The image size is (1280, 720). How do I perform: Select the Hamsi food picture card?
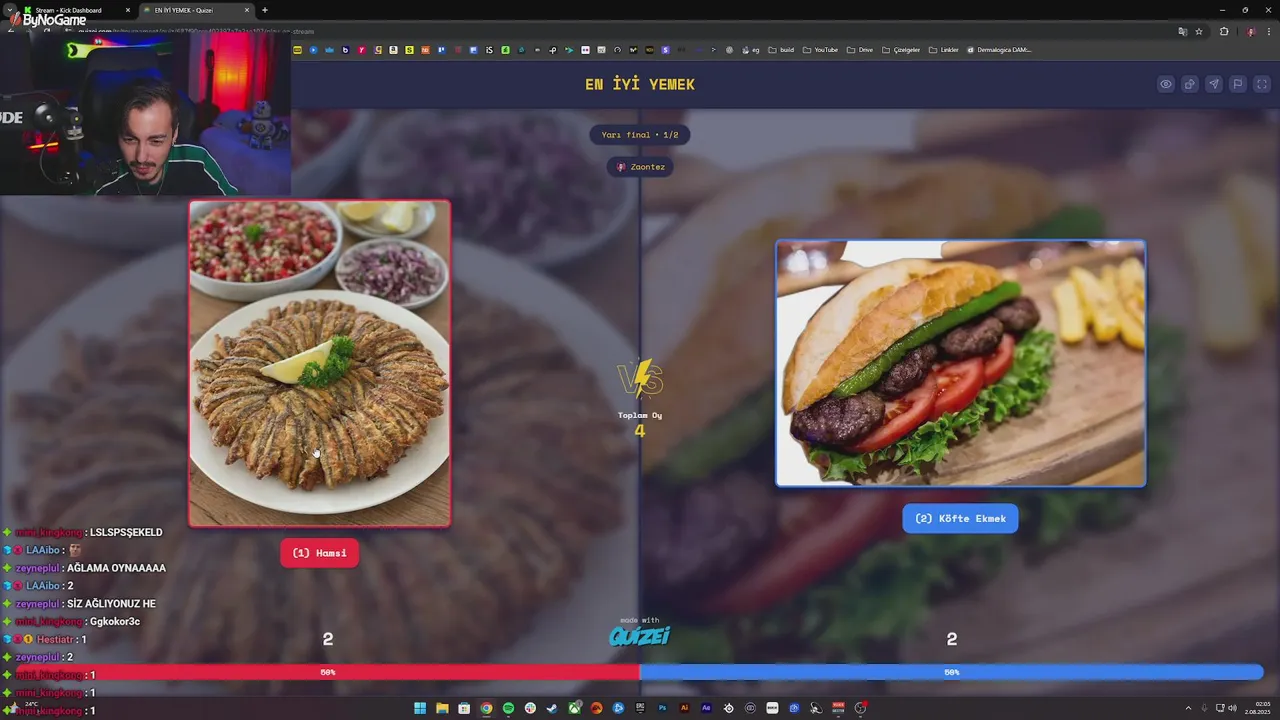coord(320,363)
